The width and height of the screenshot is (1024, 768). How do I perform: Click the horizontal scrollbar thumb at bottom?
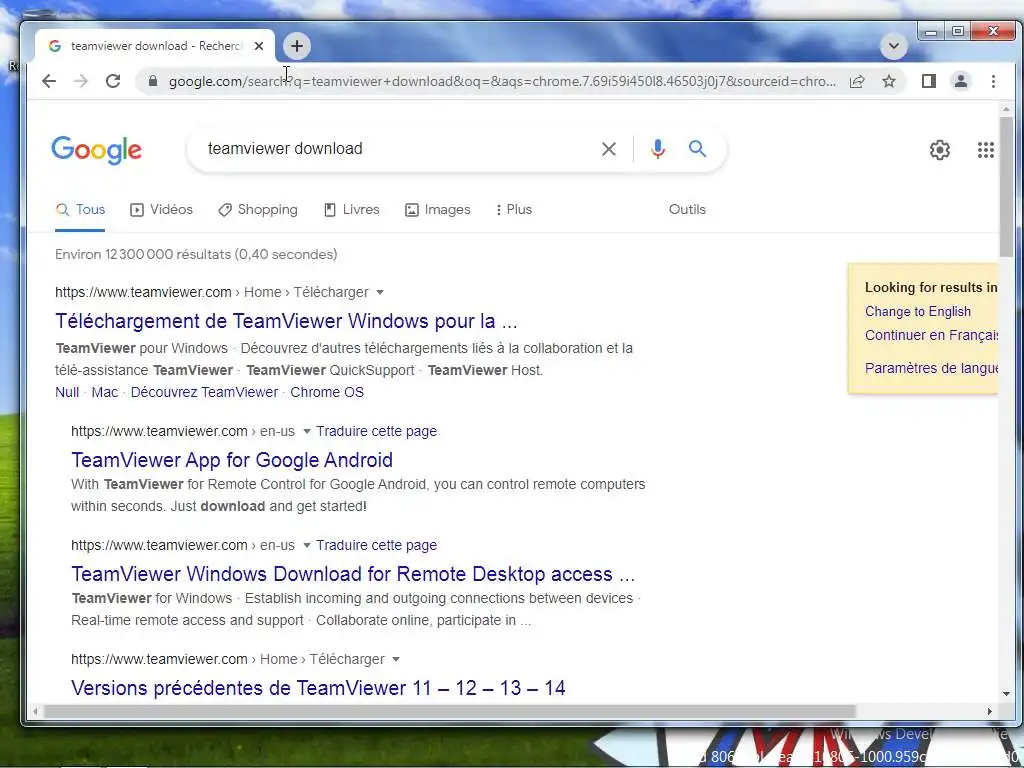[449, 711]
